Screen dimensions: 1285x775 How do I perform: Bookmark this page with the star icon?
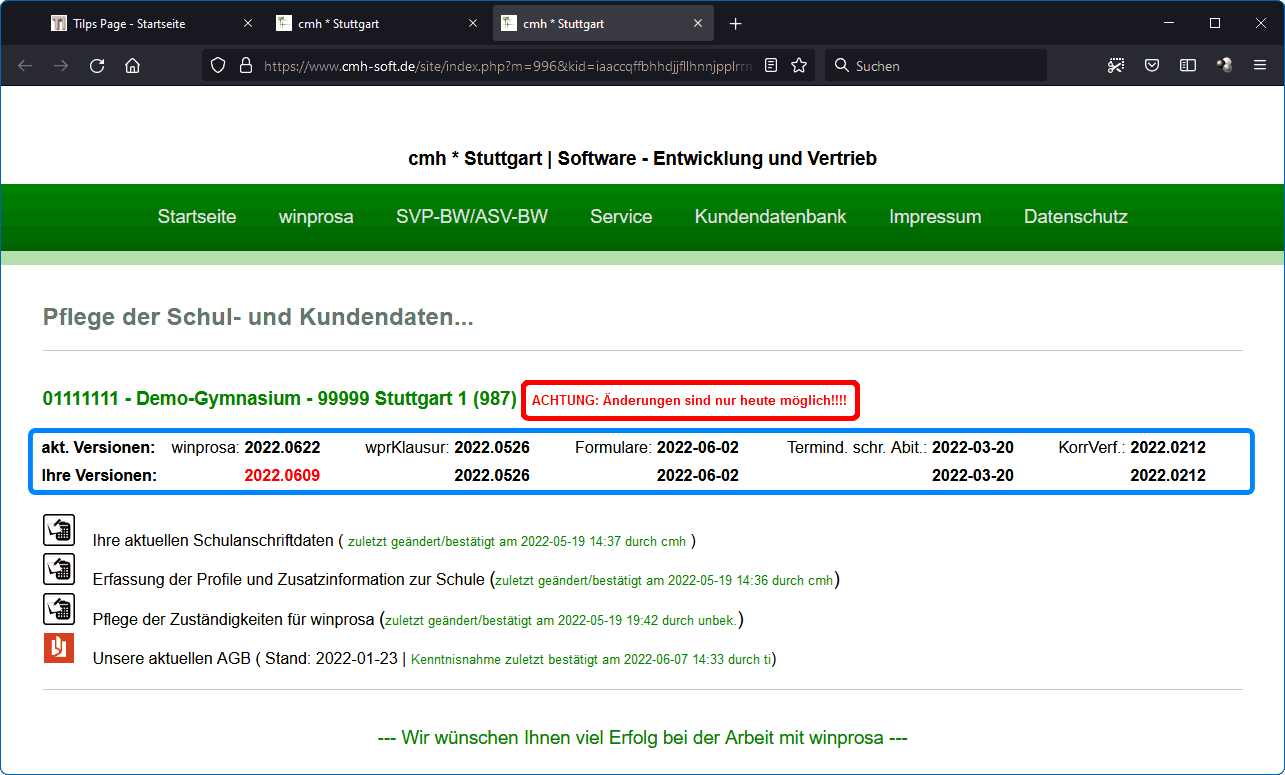pos(799,66)
